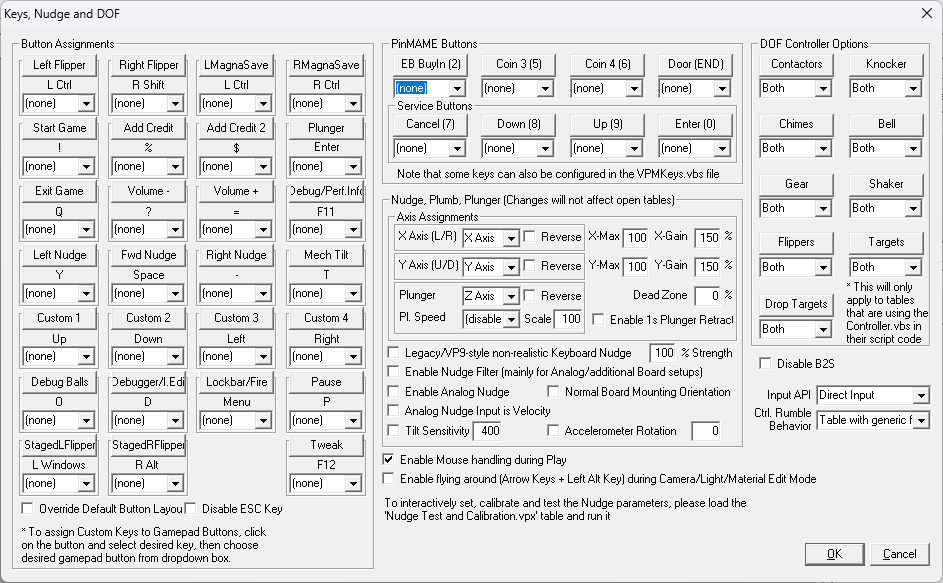Toggle Reverse for Plunger axis
Viewport: 943px width, 583px height.
tap(529, 295)
